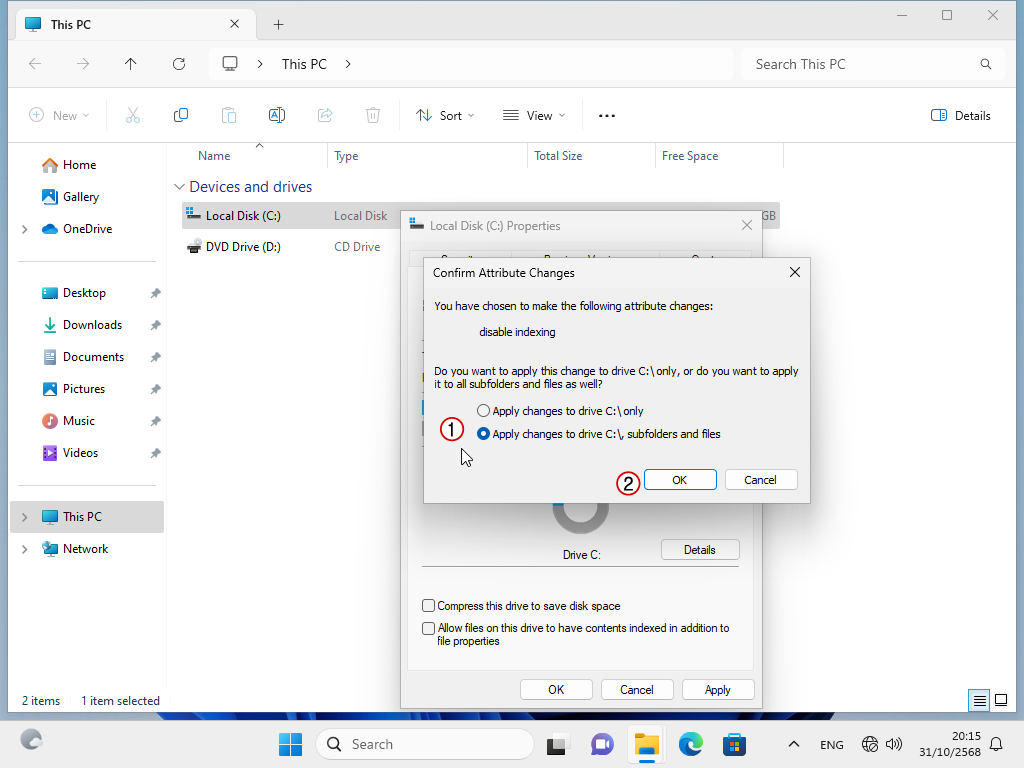Click the Cut scissors icon in toolbar

click(133, 115)
